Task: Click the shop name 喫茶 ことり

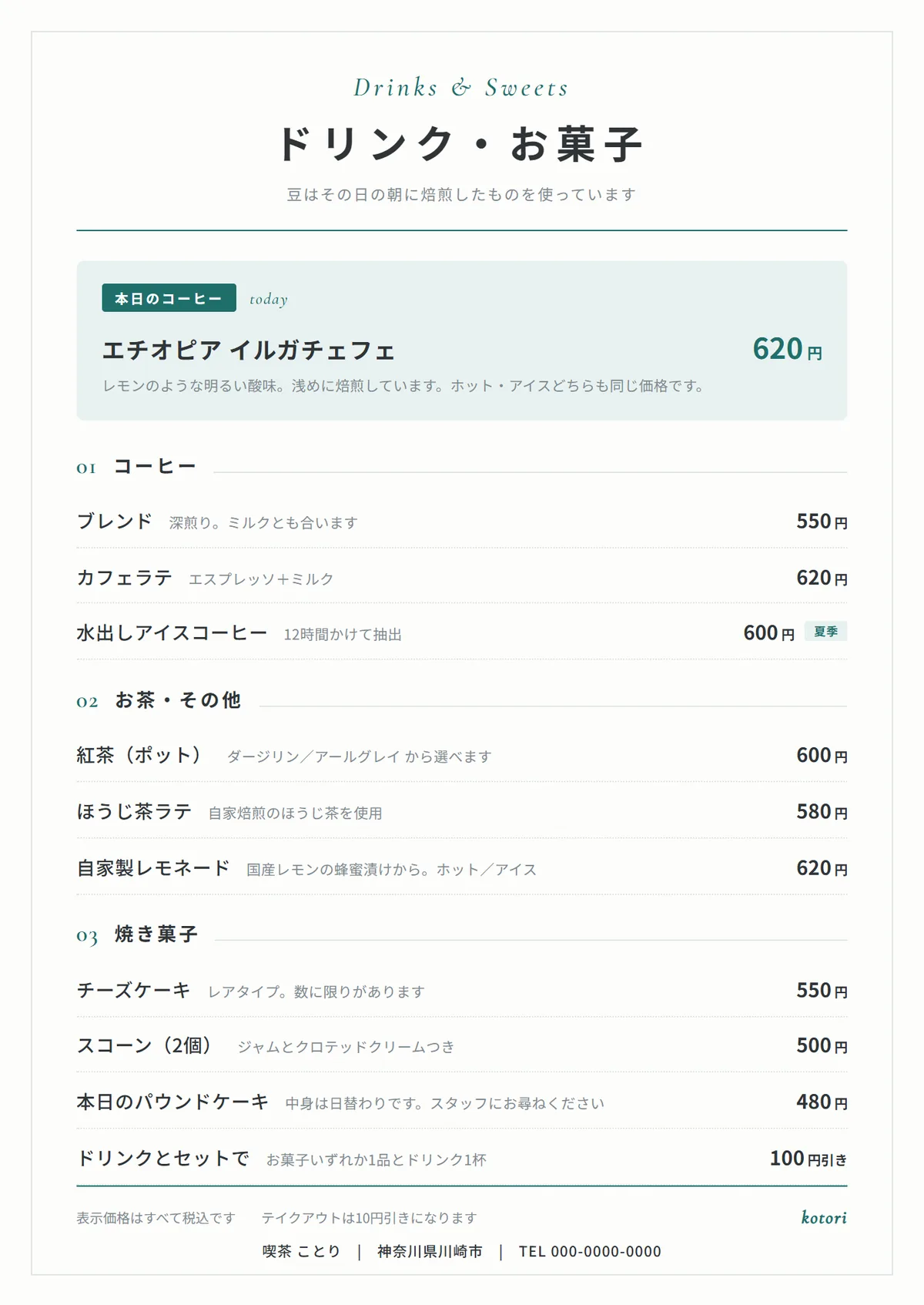Action: click(301, 1251)
